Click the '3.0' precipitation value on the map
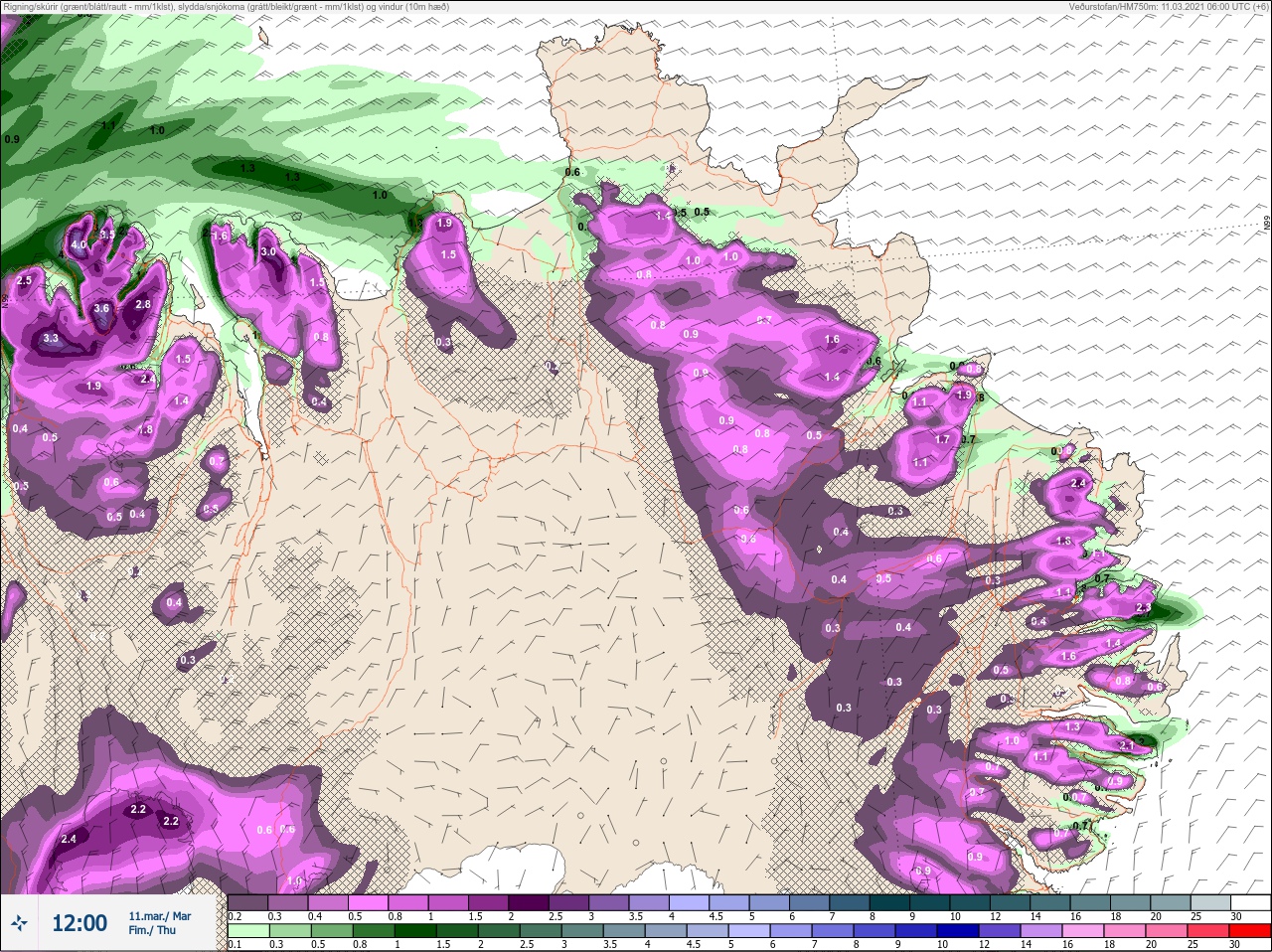 268,252
